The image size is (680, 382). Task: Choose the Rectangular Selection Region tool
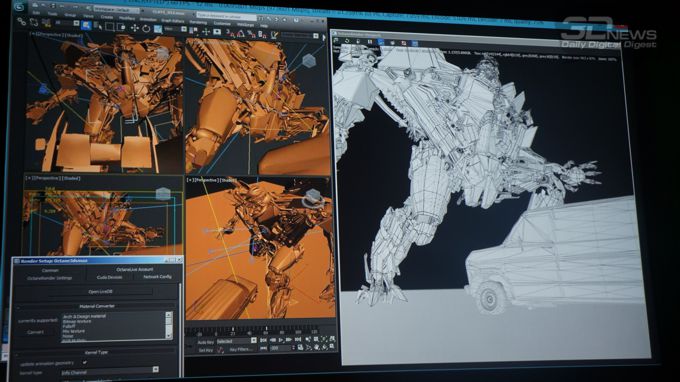(109, 26)
